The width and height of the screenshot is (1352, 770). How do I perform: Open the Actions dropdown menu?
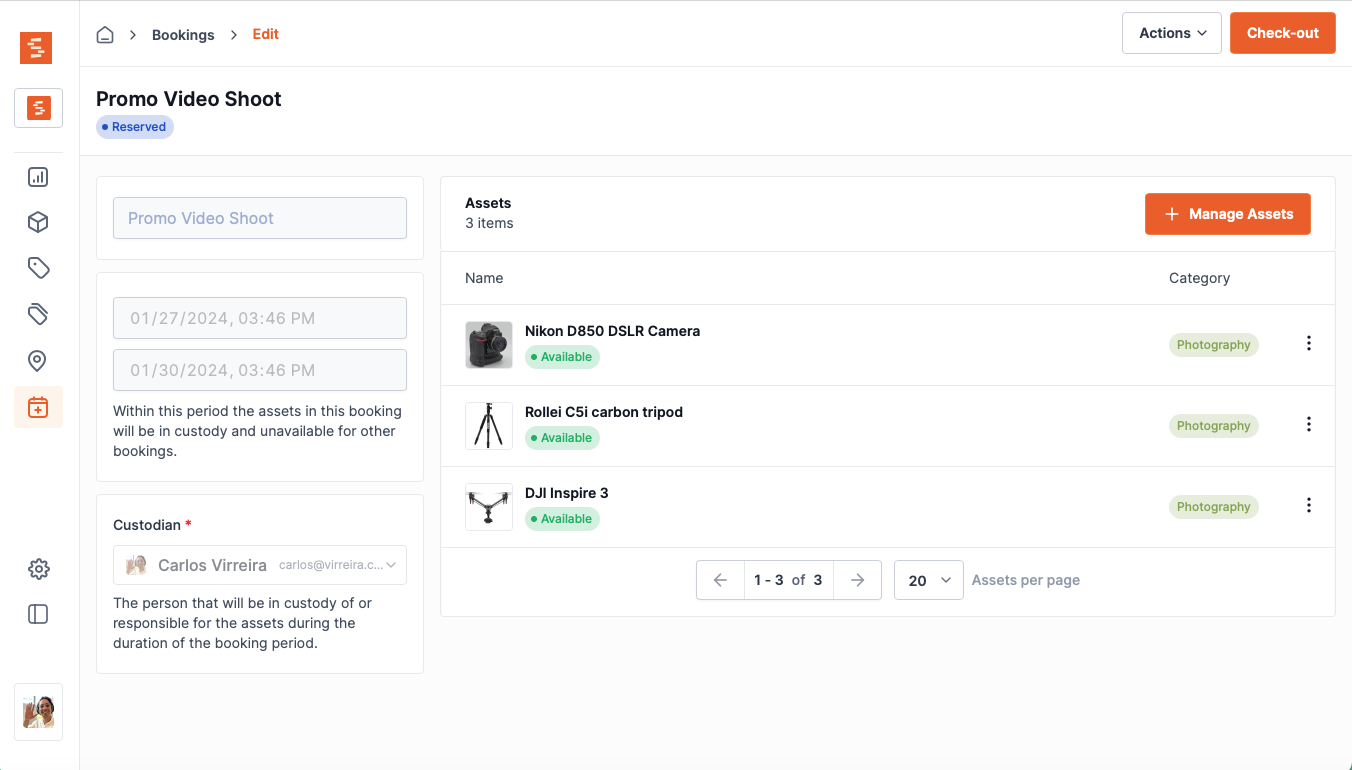pos(1172,33)
